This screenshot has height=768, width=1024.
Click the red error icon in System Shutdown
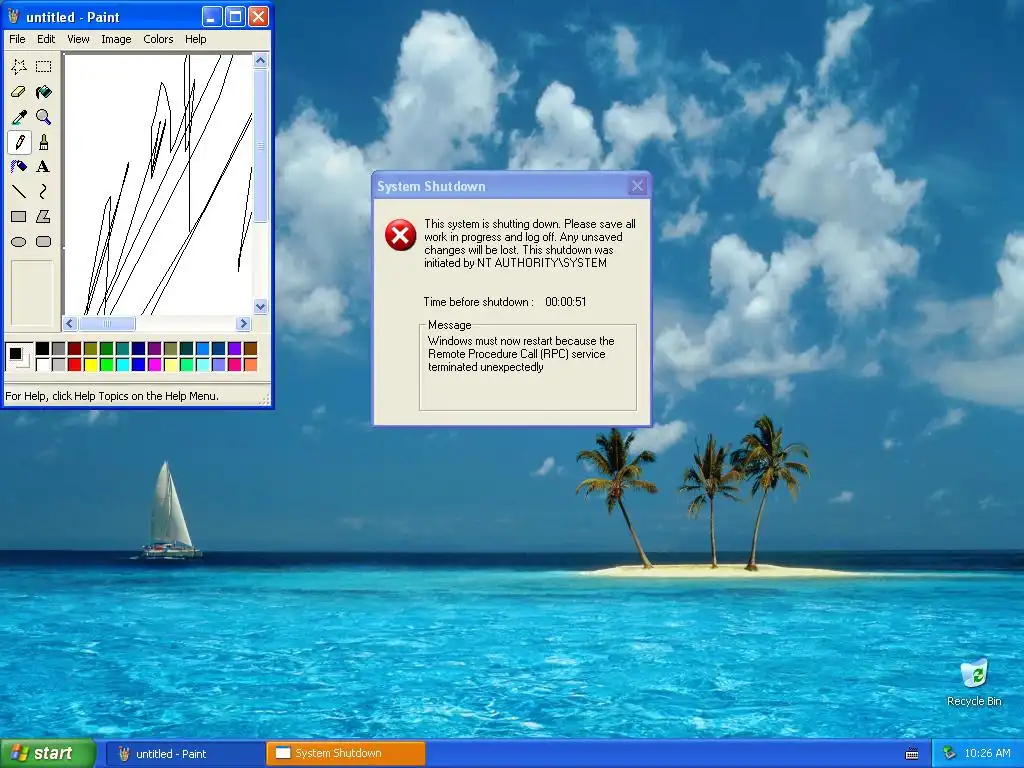click(x=400, y=235)
